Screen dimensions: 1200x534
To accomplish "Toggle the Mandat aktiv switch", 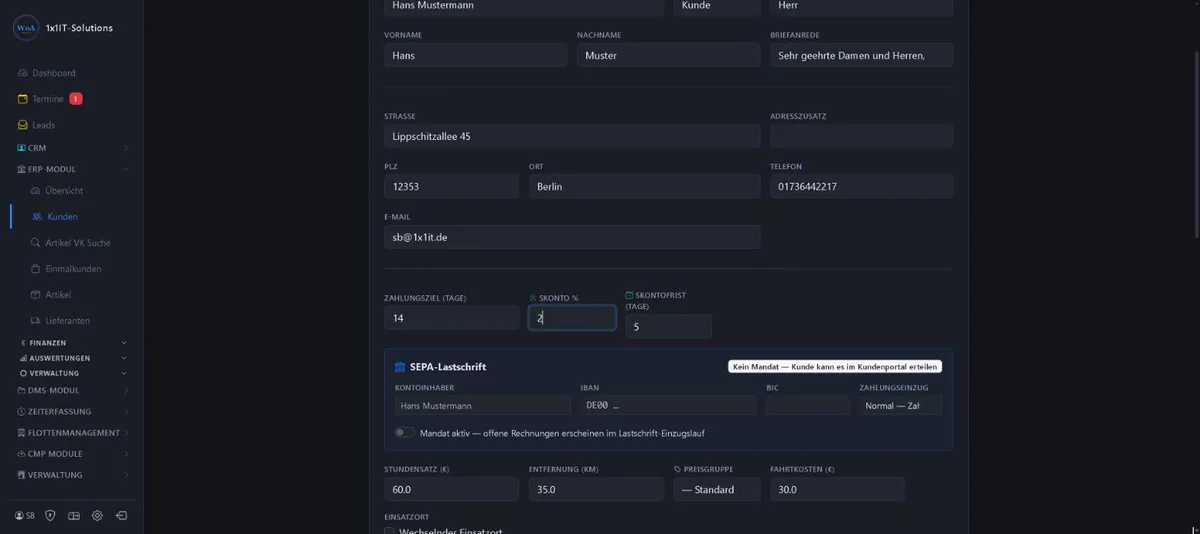I will [x=404, y=433].
